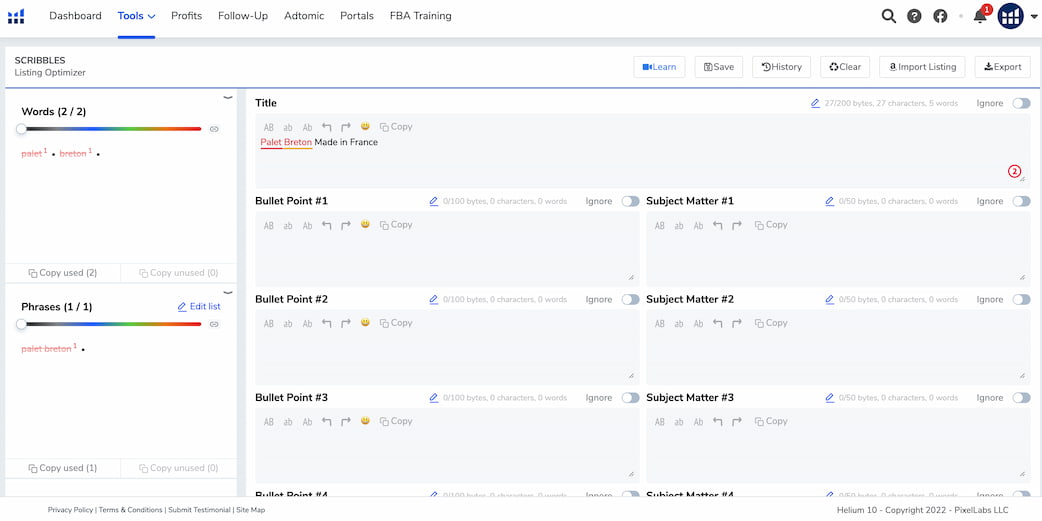This screenshot has width=1042, height=521.
Task: Insert emoji in the Title toolbar
Action: click(365, 126)
